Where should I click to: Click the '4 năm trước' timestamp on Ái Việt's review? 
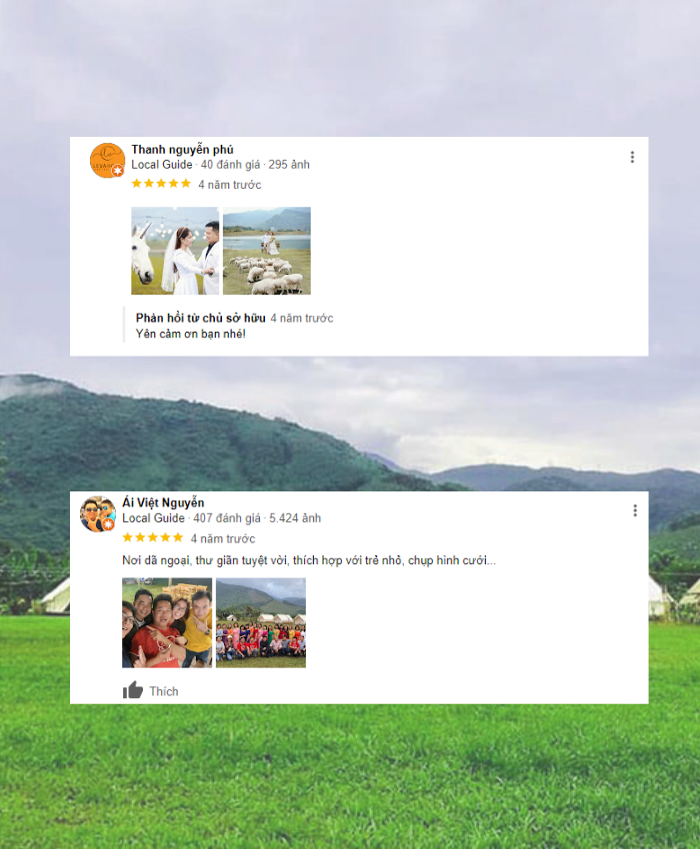click(x=223, y=539)
